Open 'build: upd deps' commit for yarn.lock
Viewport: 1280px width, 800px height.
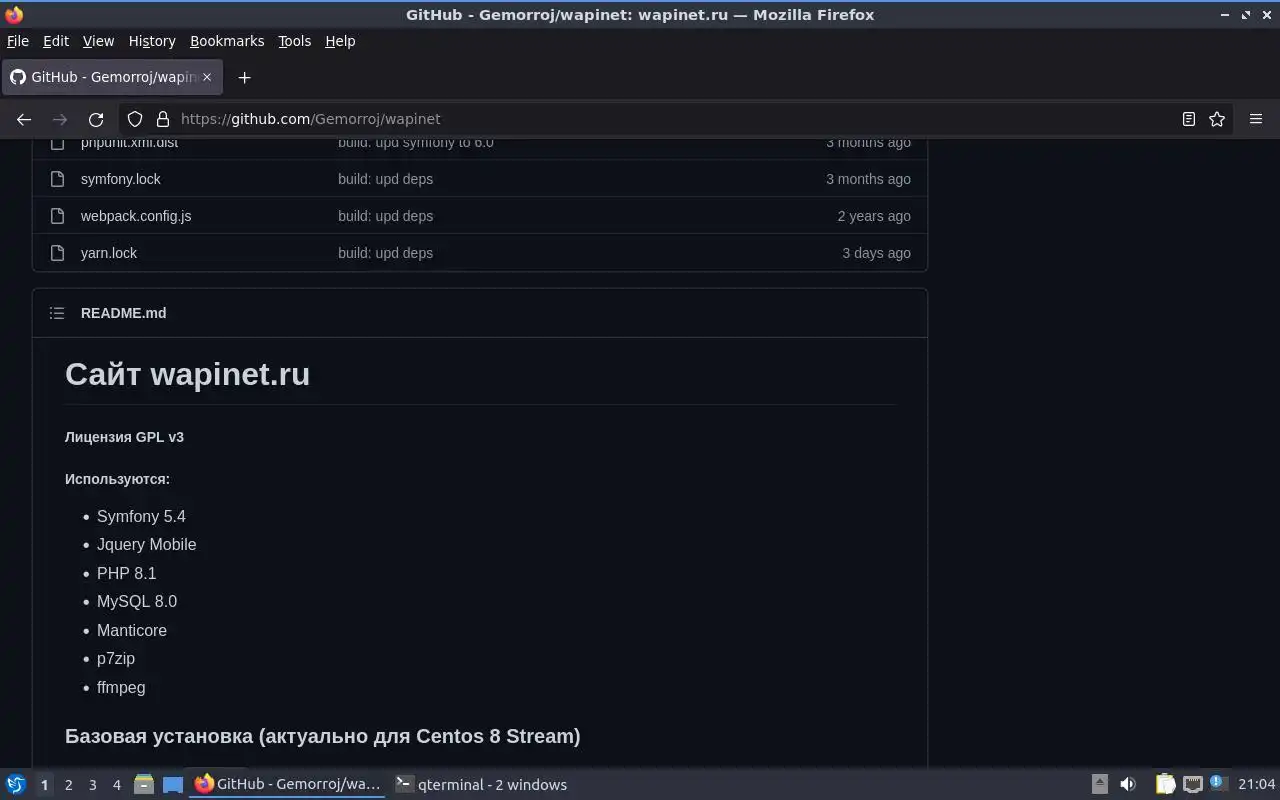coord(385,253)
